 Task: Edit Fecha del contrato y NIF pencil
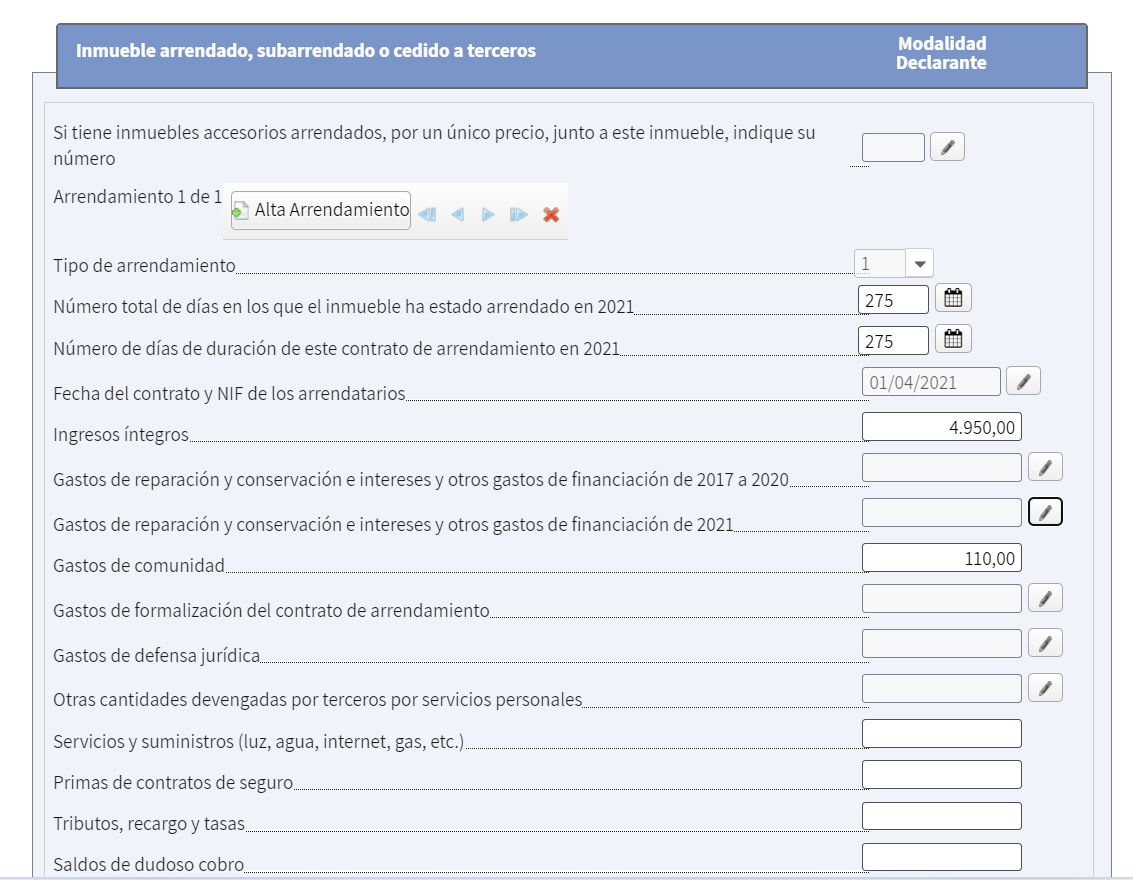(1023, 381)
